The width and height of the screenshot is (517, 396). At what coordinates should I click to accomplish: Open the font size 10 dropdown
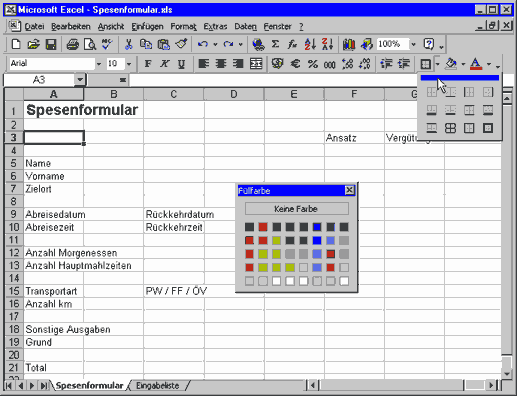(x=129, y=64)
